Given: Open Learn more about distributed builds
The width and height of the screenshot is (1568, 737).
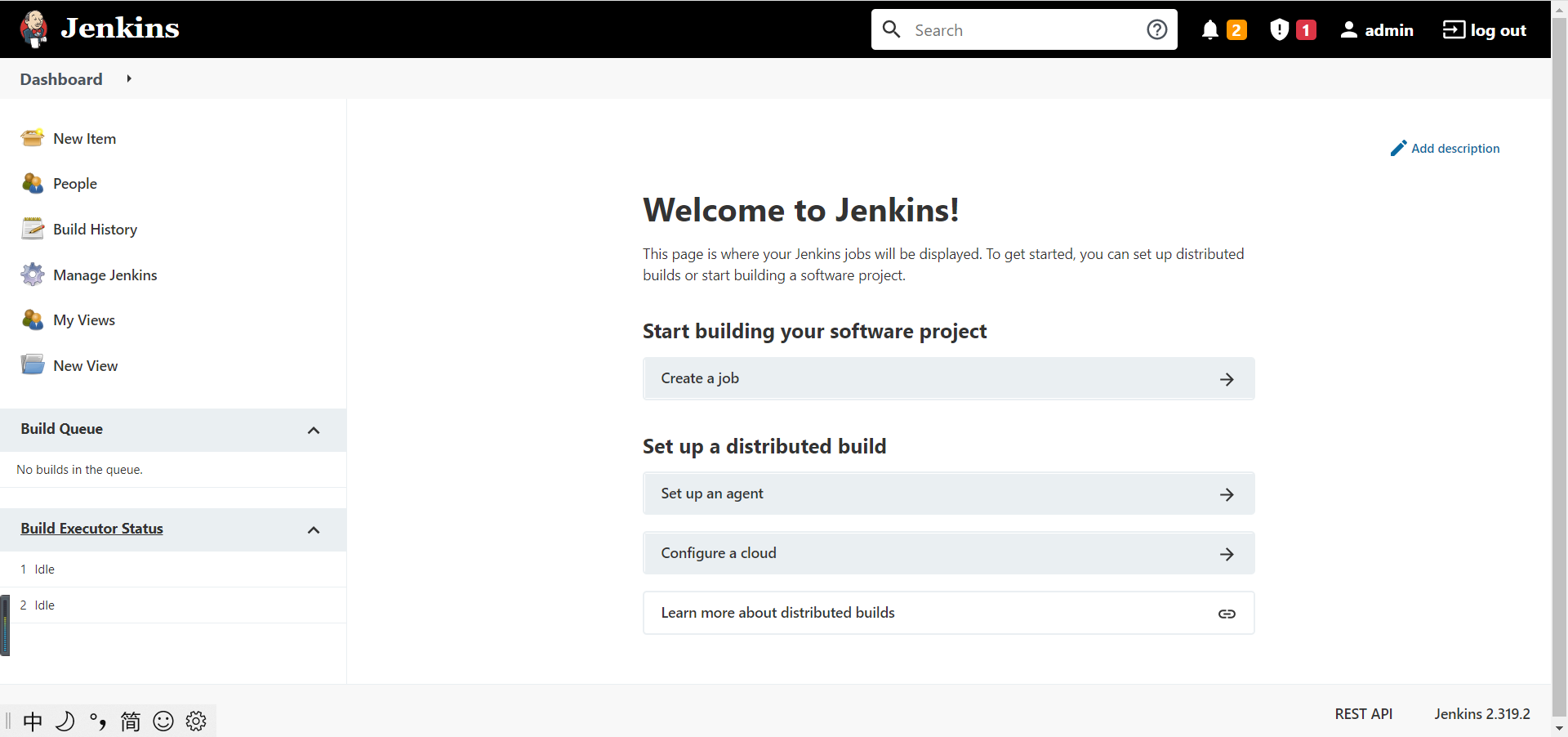Looking at the screenshot, I should point(948,613).
